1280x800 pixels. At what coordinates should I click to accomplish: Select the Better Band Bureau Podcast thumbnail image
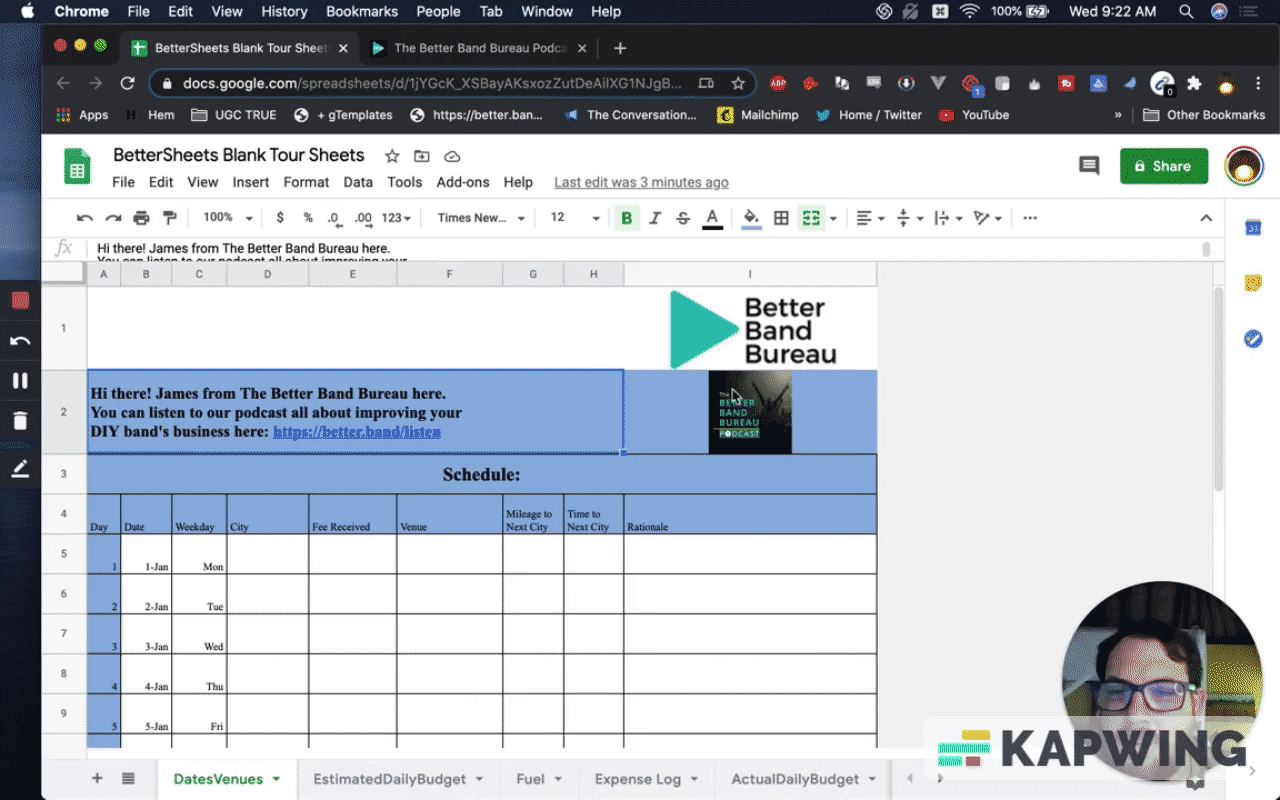[x=750, y=412]
